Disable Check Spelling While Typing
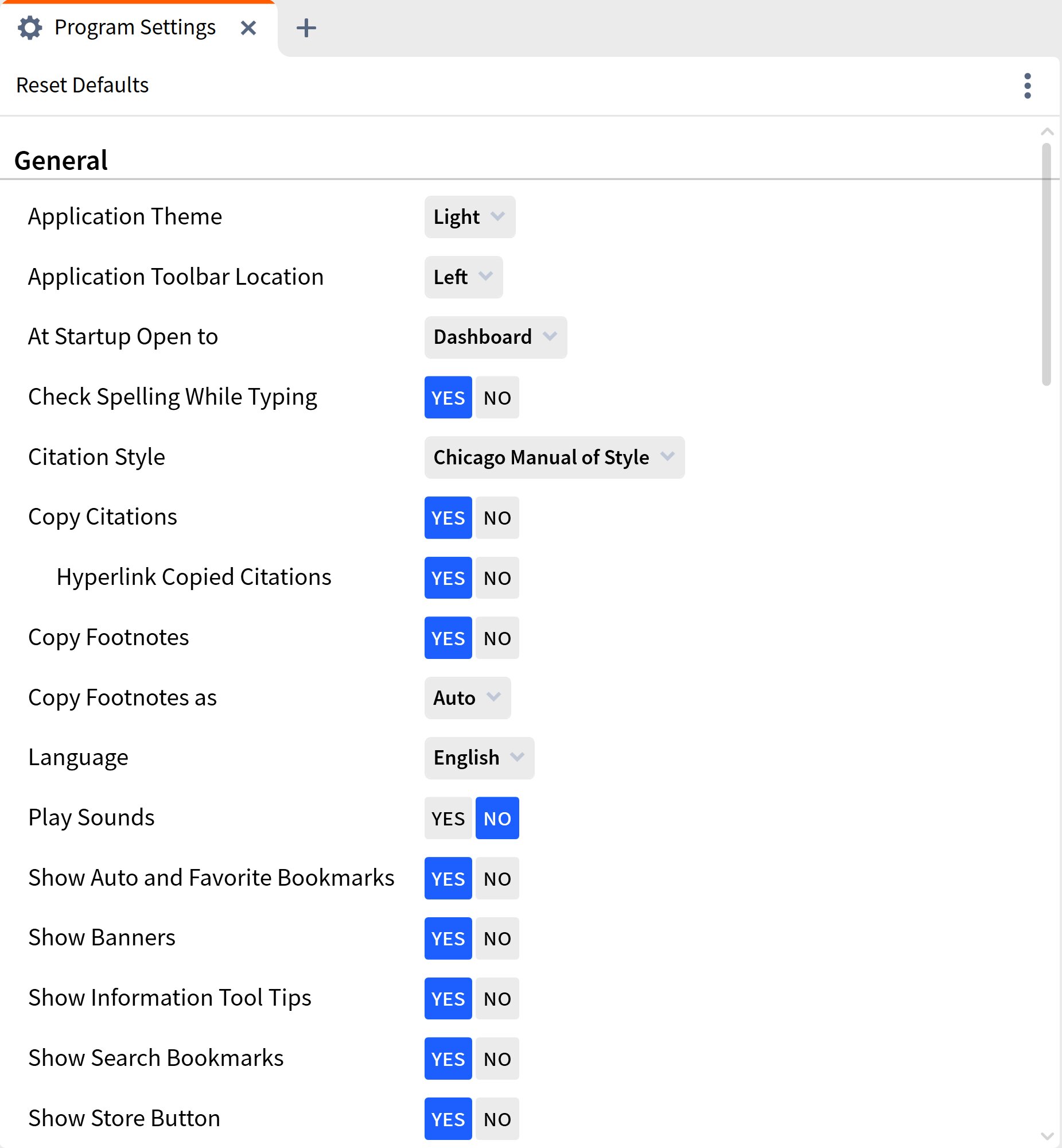Image resolution: width=1062 pixels, height=1148 pixels. coord(496,397)
